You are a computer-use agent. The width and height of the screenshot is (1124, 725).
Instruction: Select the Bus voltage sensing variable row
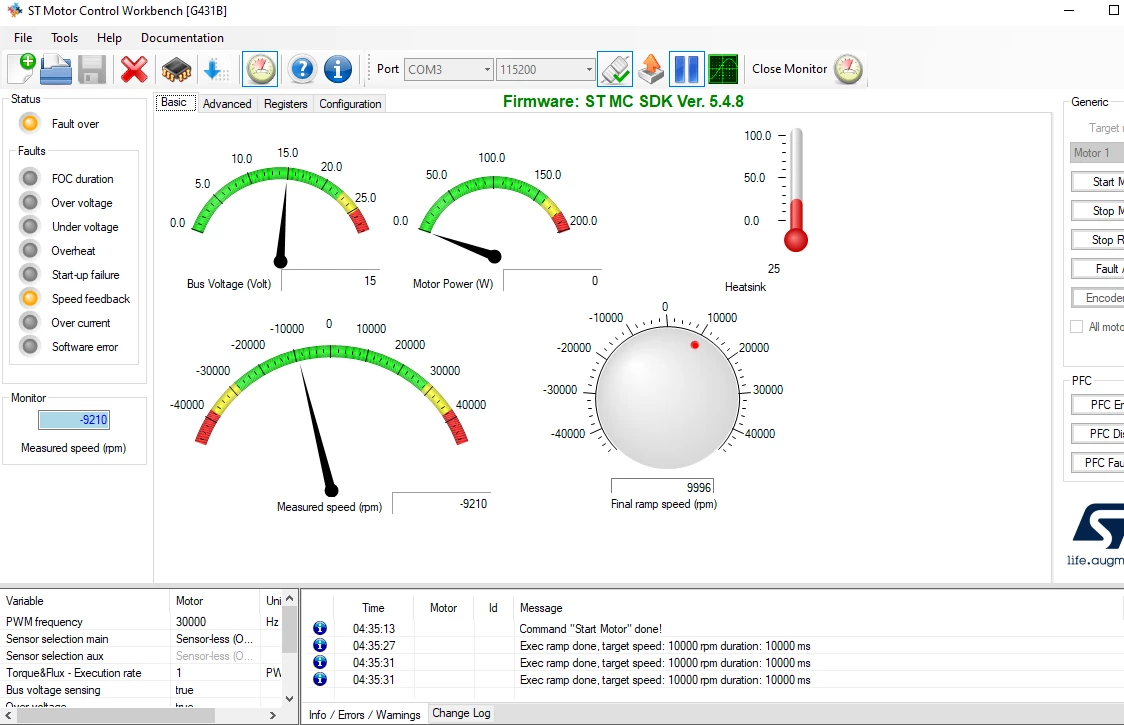click(x=142, y=690)
